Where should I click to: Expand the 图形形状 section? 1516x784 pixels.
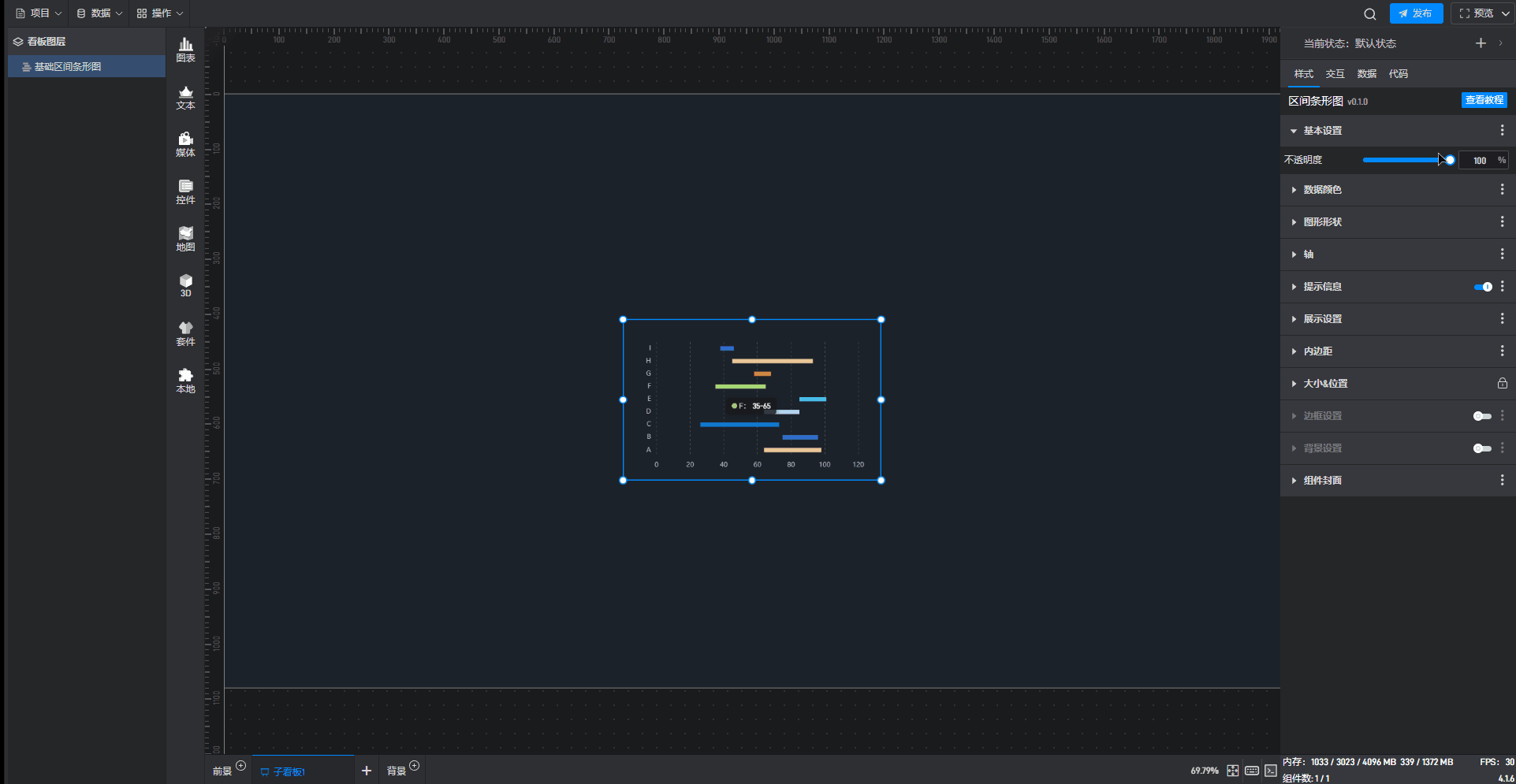pos(1322,222)
